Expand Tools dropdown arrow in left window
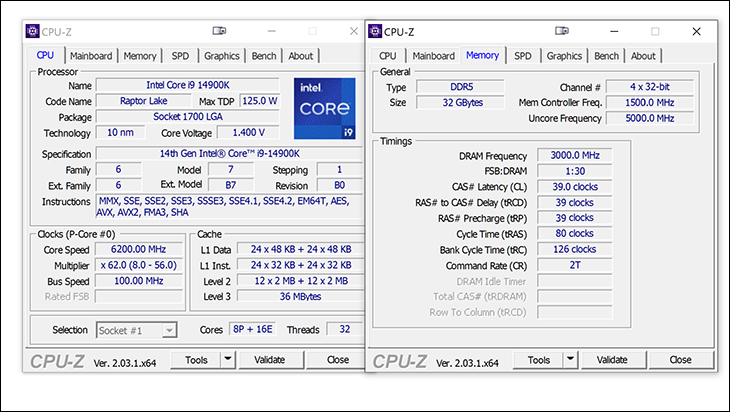The width and height of the screenshot is (730, 412). point(228,359)
